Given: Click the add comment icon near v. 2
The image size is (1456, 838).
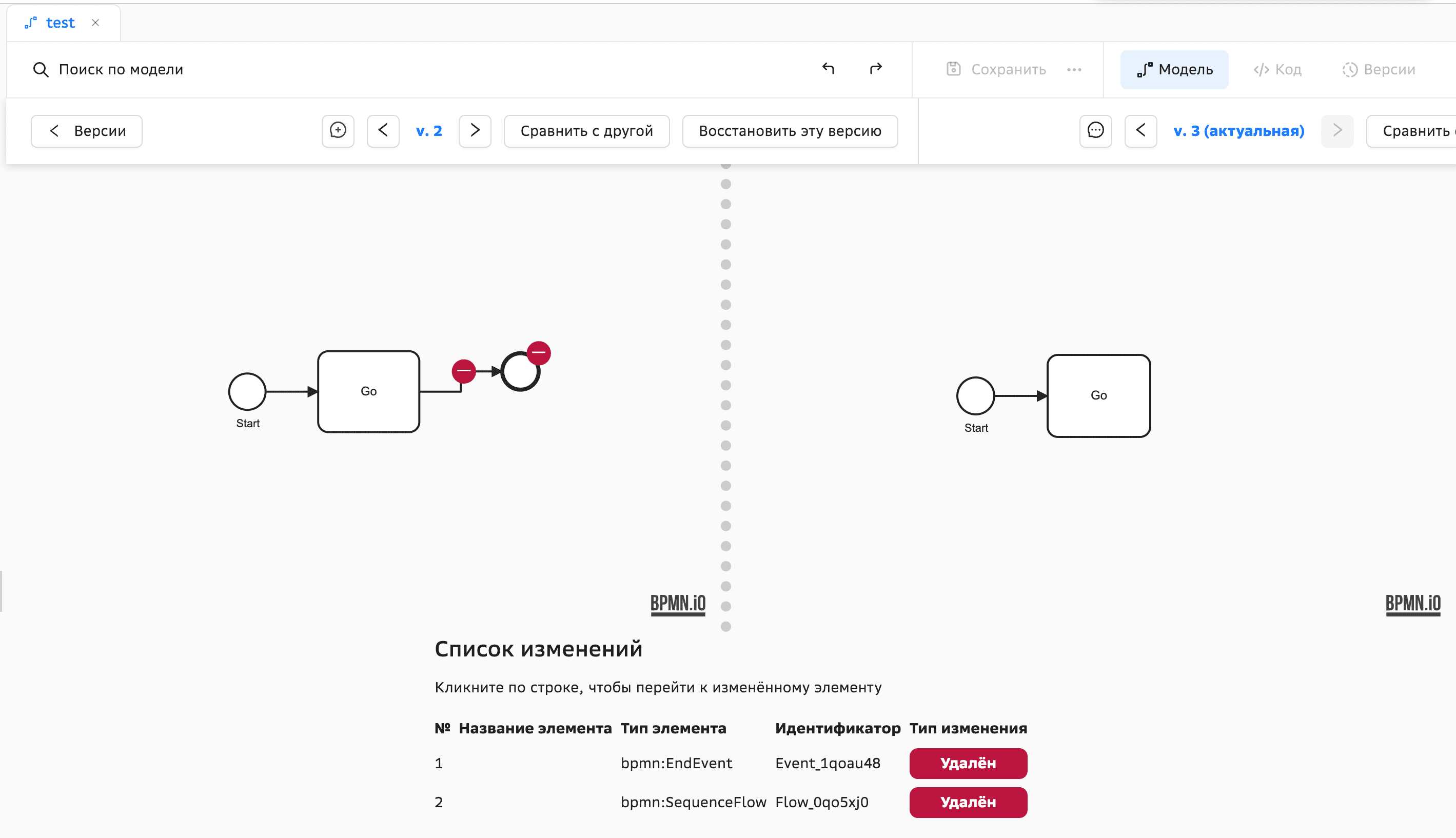Looking at the screenshot, I should point(338,131).
